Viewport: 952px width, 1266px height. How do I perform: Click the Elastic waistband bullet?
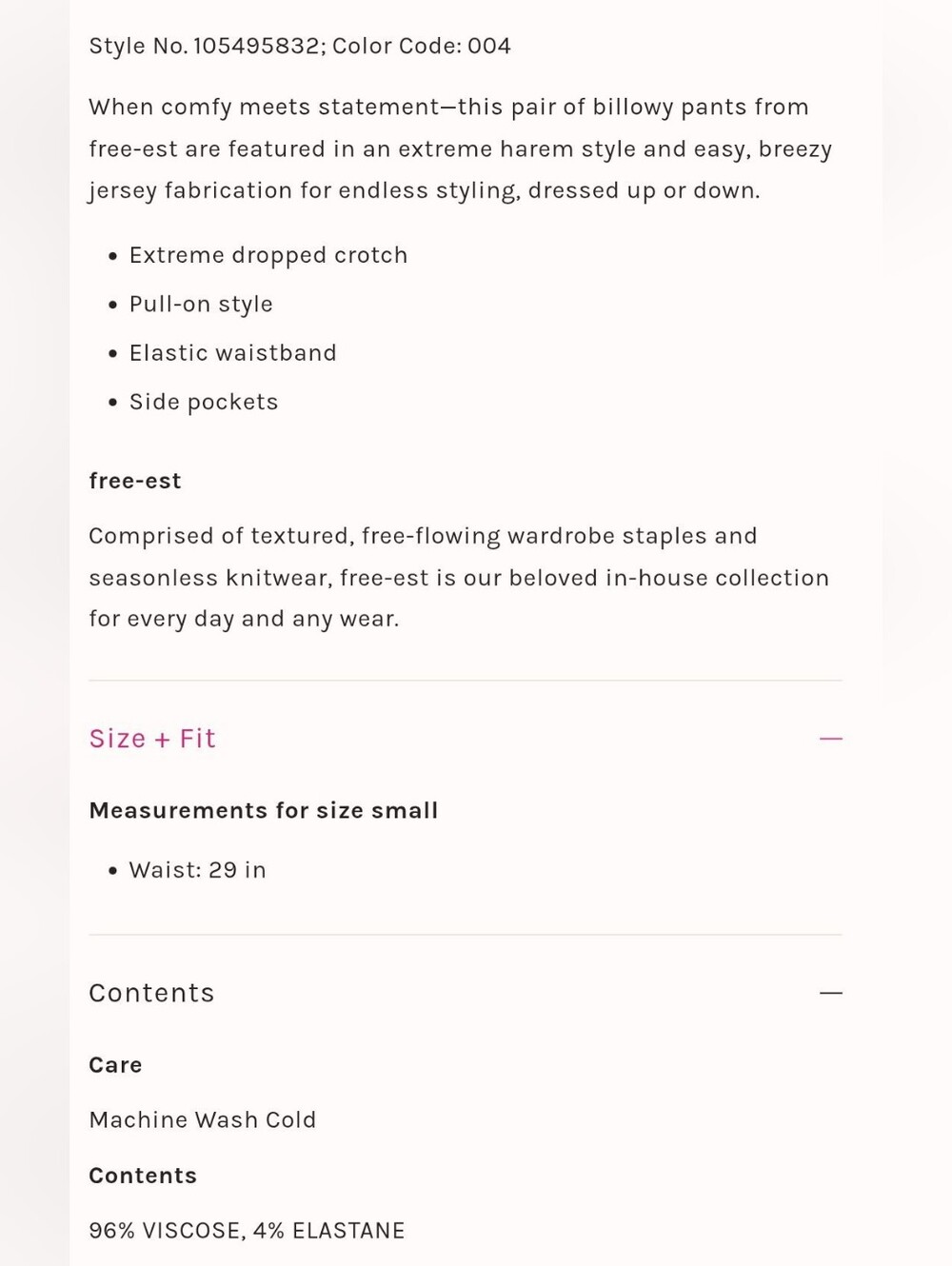(x=233, y=353)
